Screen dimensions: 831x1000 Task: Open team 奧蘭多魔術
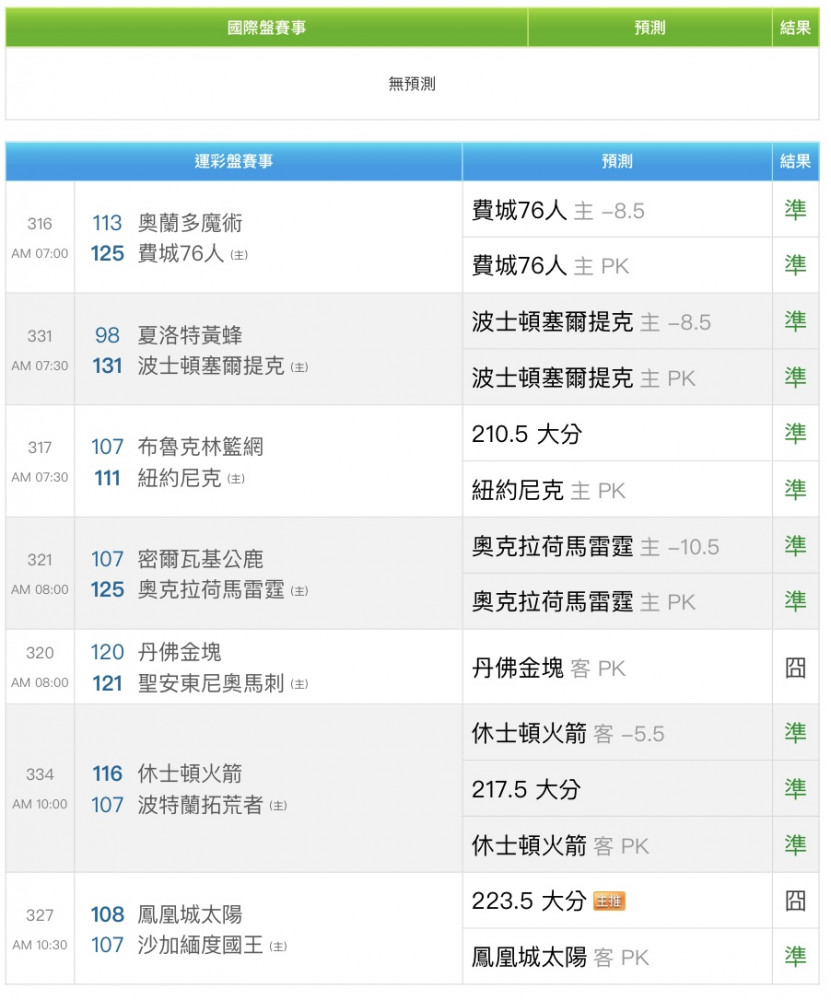pos(190,223)
